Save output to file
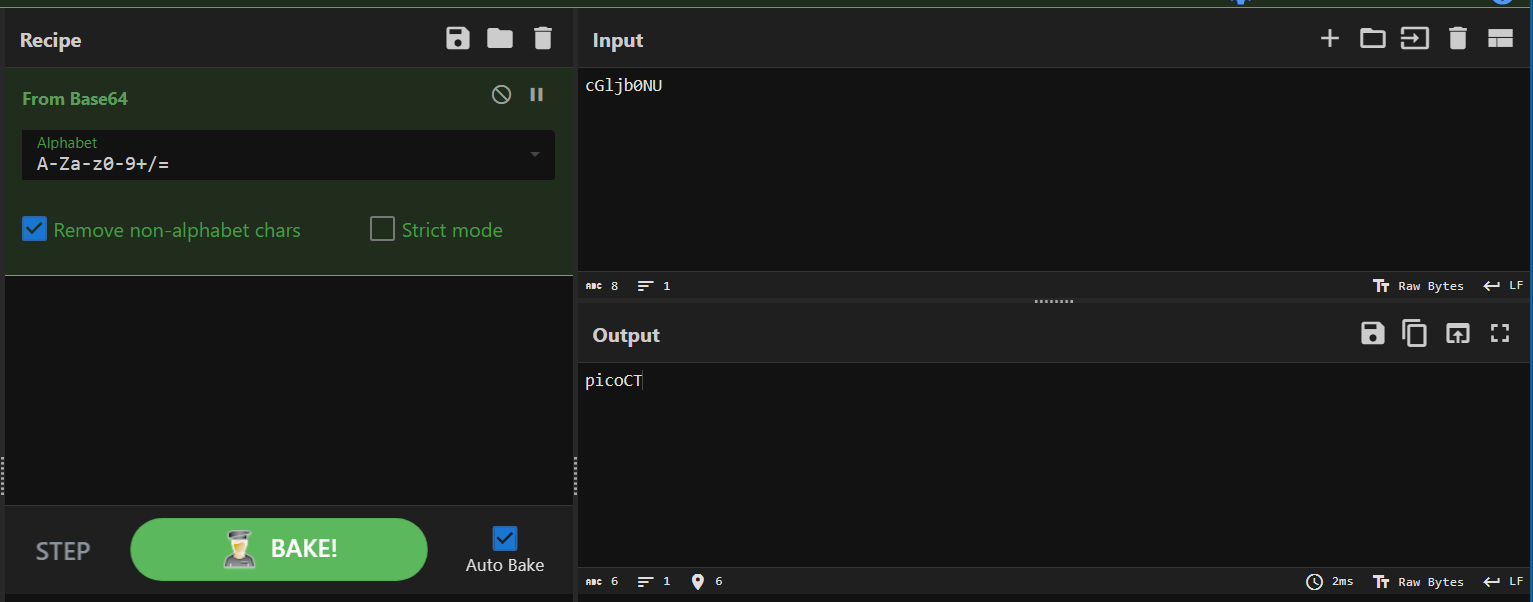 click(1373, 334)
